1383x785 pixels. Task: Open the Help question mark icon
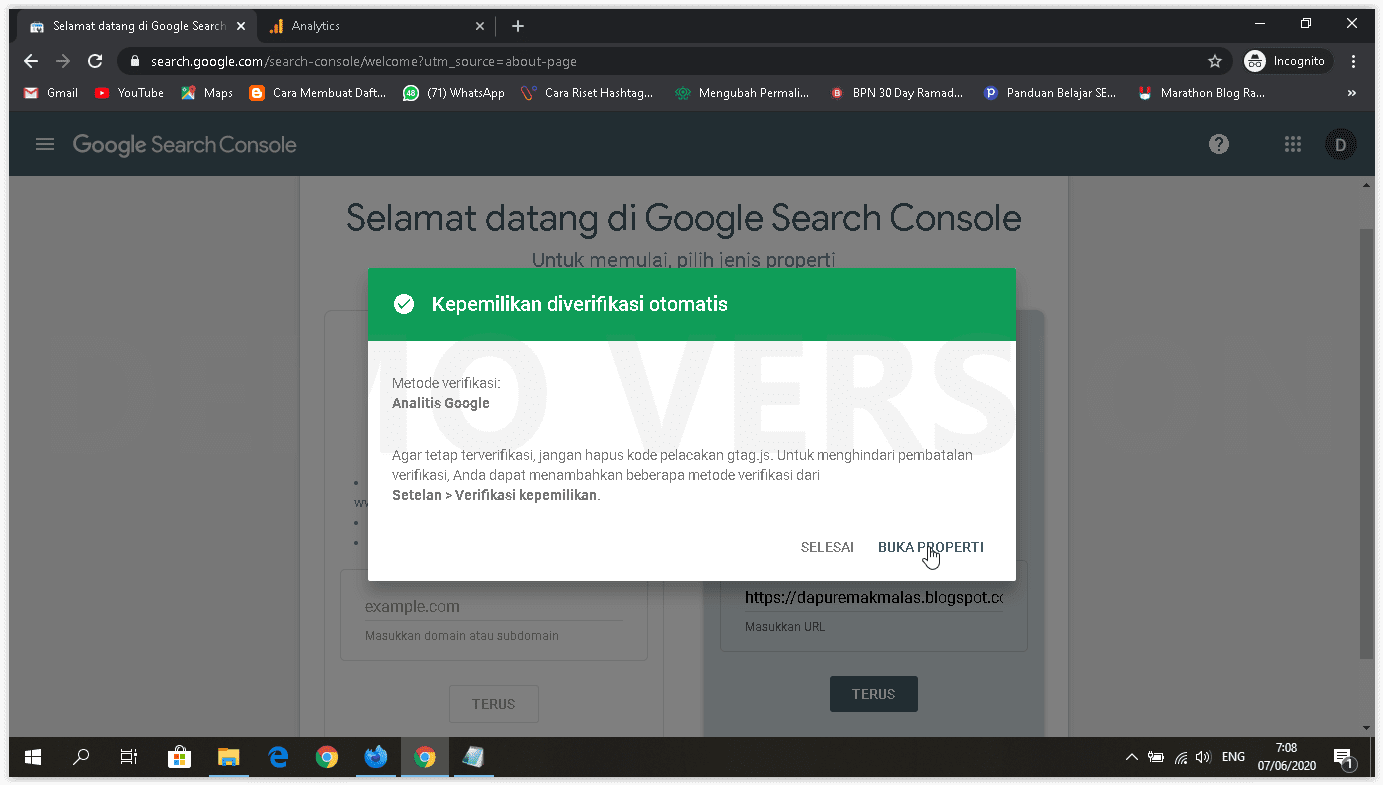point(1218,144)
